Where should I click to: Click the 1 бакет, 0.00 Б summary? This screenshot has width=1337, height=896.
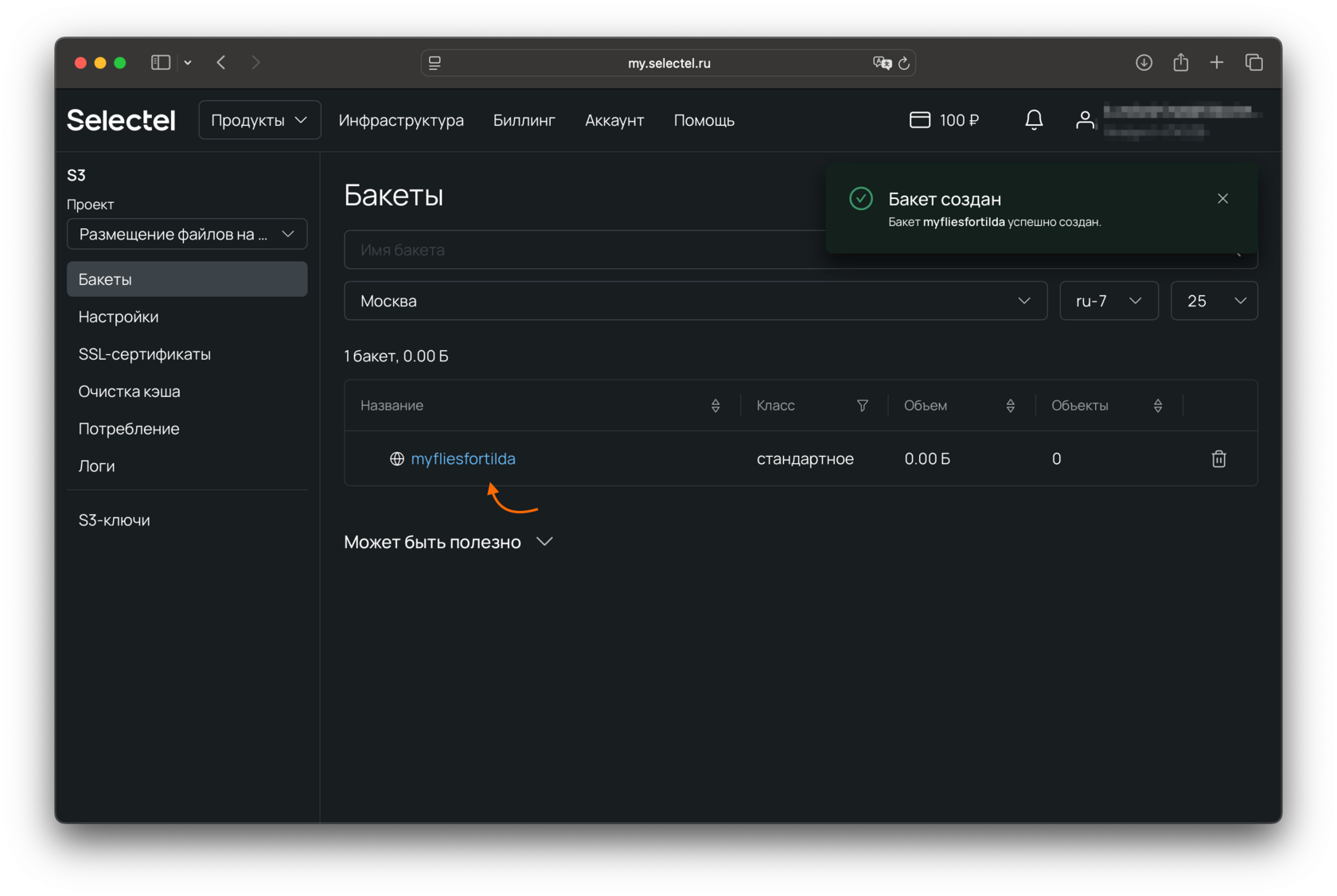pos(396,356)
